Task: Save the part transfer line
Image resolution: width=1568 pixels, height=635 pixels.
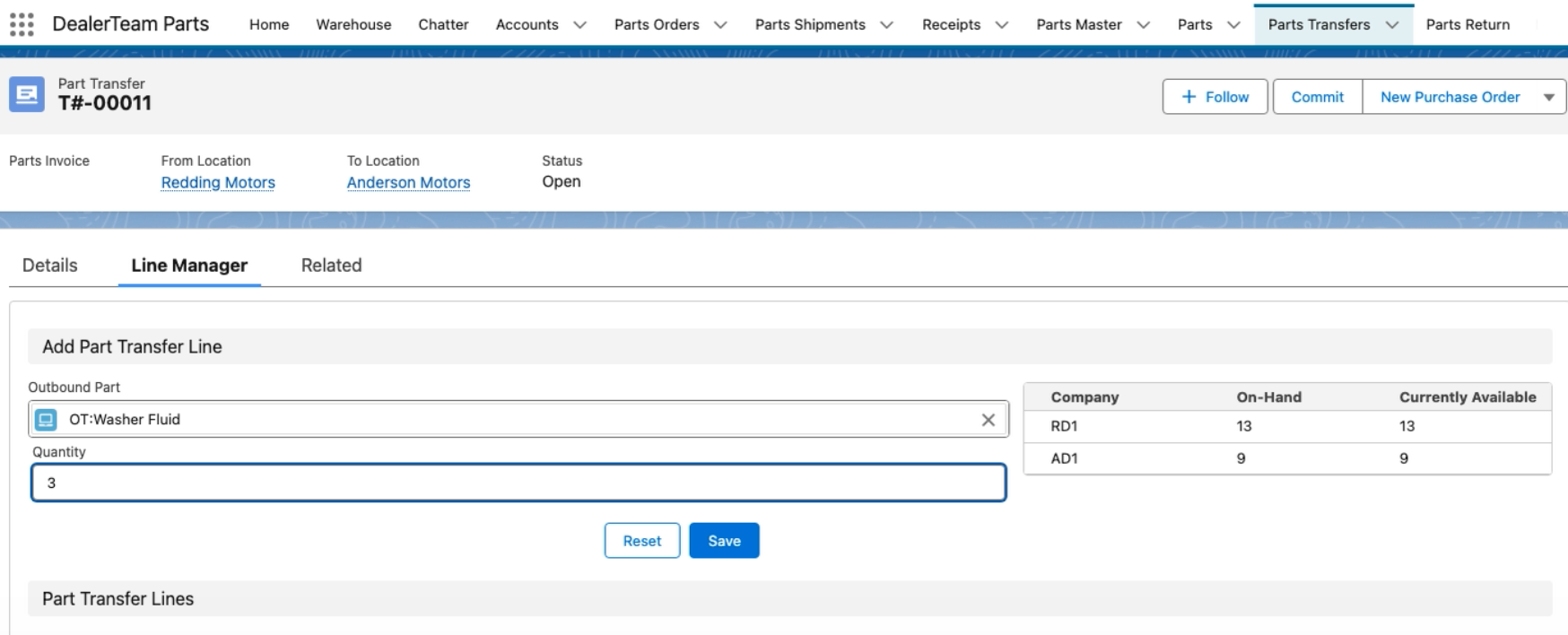Action: (x=724, y=541)
